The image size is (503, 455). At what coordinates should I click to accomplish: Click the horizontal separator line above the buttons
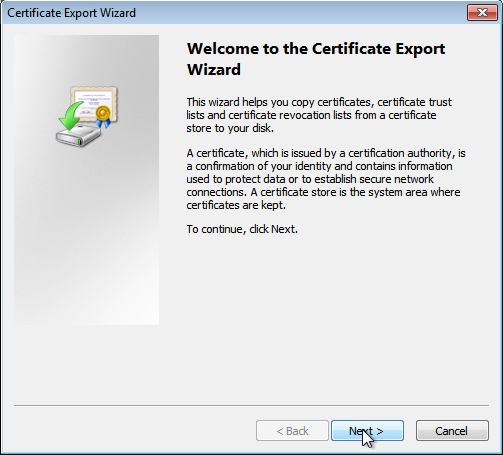pos(251,406)
